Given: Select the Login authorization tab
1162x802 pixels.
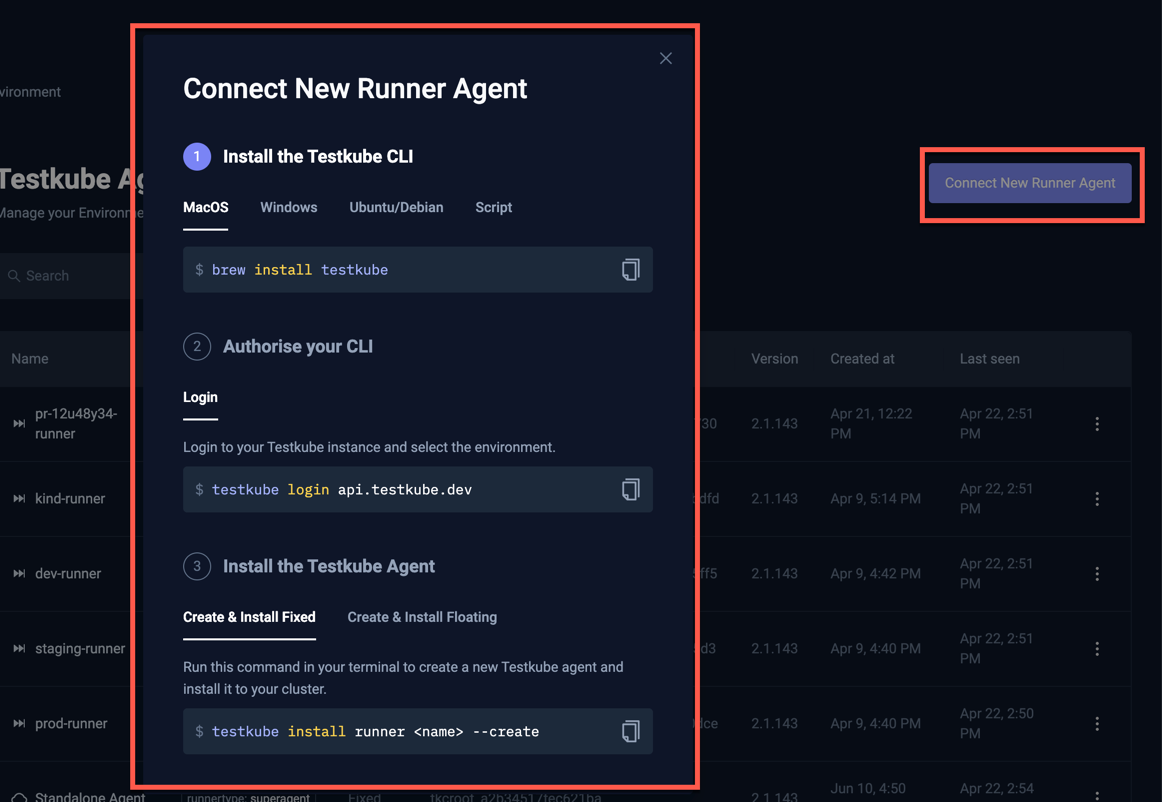Looking at the screenshot, I should pos(200,397).
